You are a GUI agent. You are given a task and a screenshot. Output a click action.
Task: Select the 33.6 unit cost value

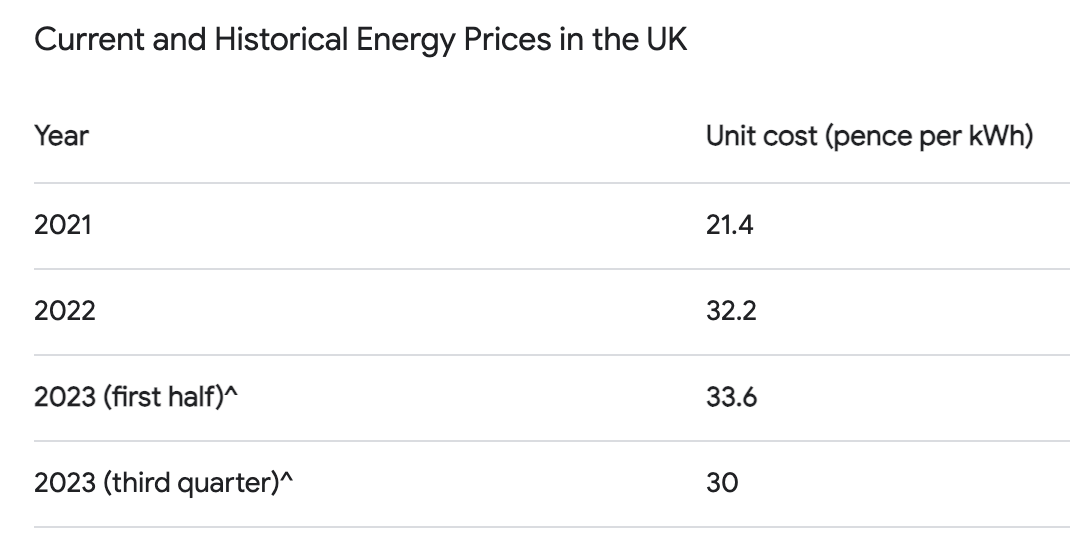pyautogui.click(x=731, y=397)
